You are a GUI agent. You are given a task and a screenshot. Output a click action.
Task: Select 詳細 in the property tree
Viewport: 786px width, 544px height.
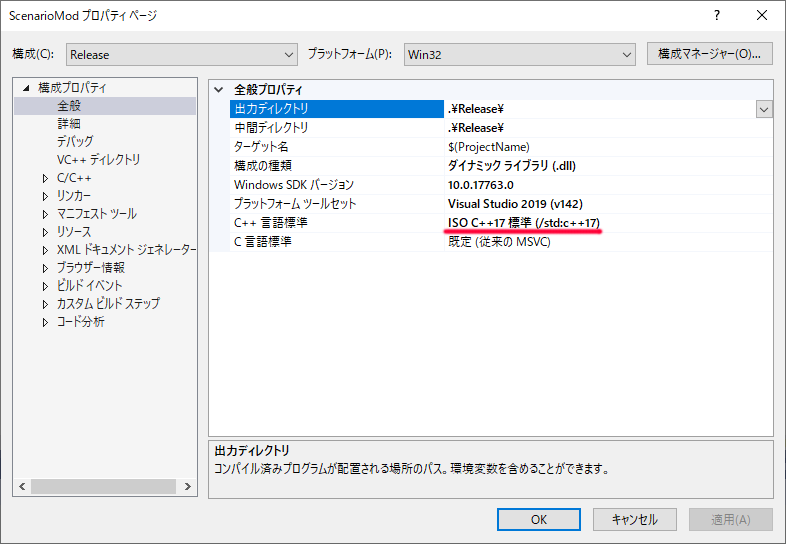click(x=69, y=124)
